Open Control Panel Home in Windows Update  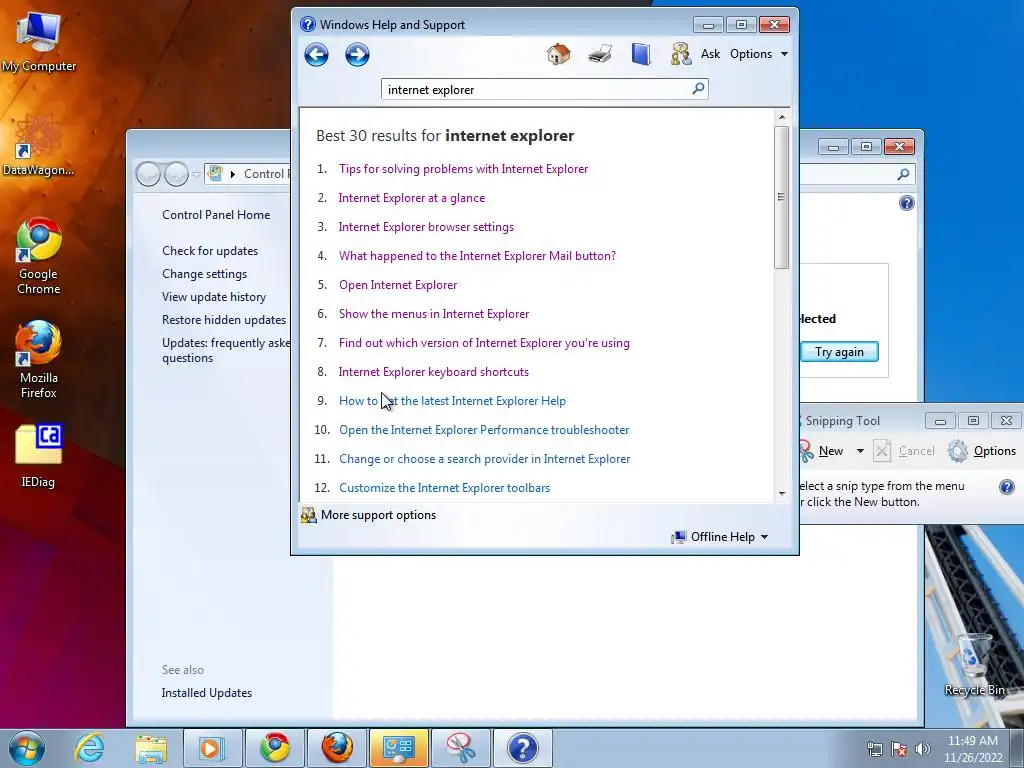(x=216, y=215)
